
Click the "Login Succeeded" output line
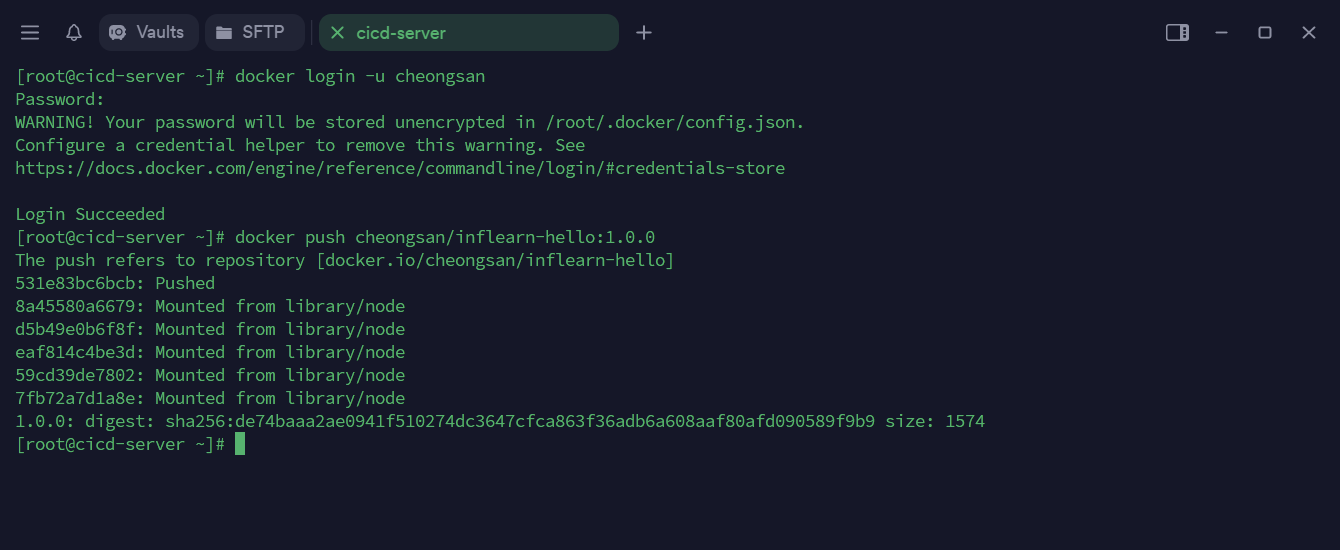pos(90,214)
